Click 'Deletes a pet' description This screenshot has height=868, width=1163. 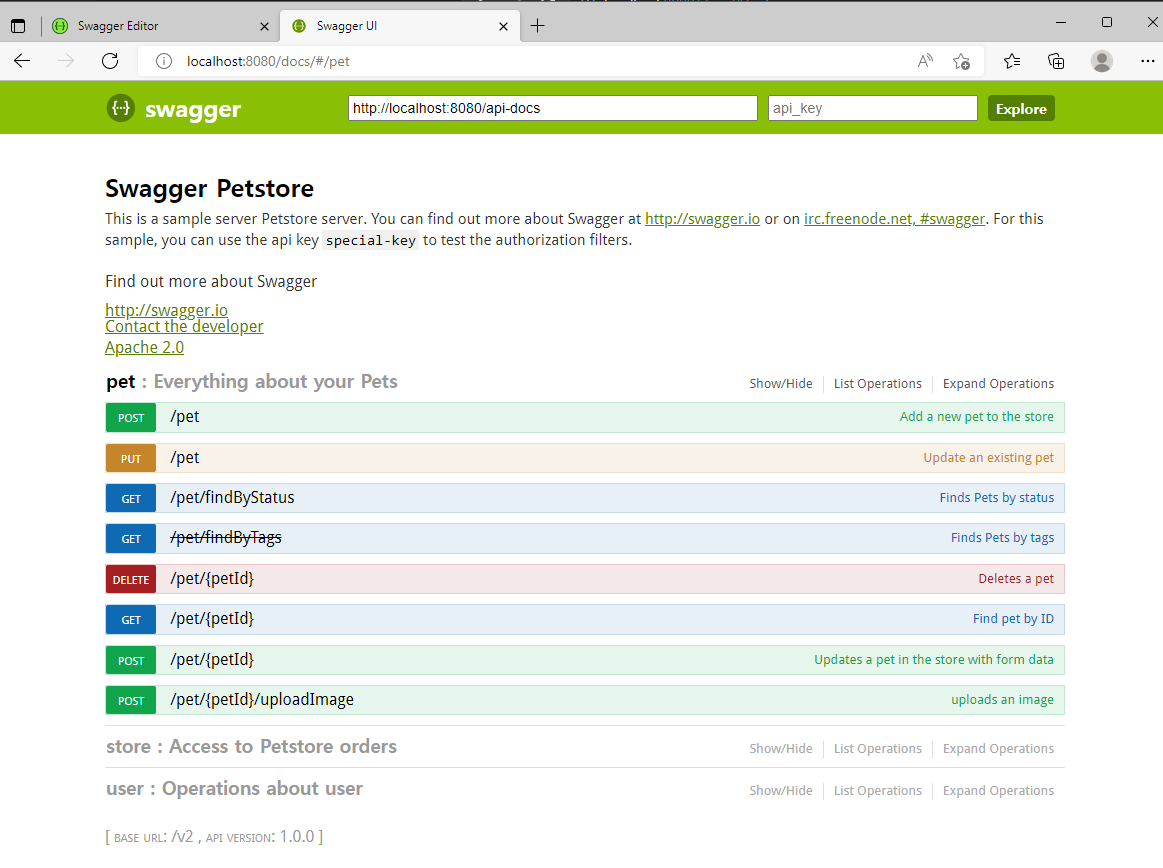pos(1015,579)
